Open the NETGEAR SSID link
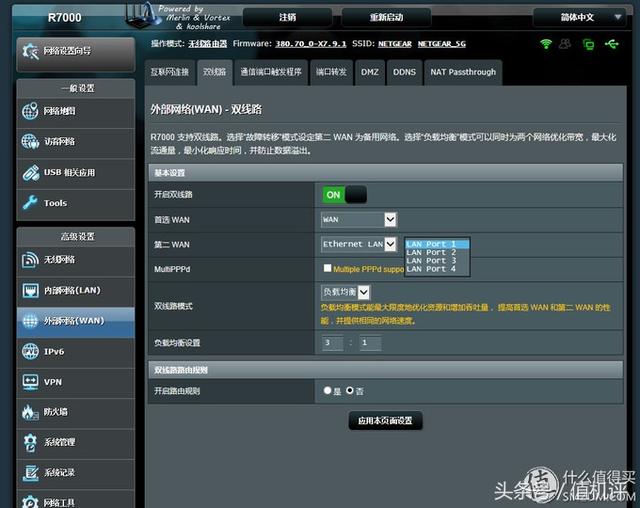The image size is (640, 508). tap(395, 44)
